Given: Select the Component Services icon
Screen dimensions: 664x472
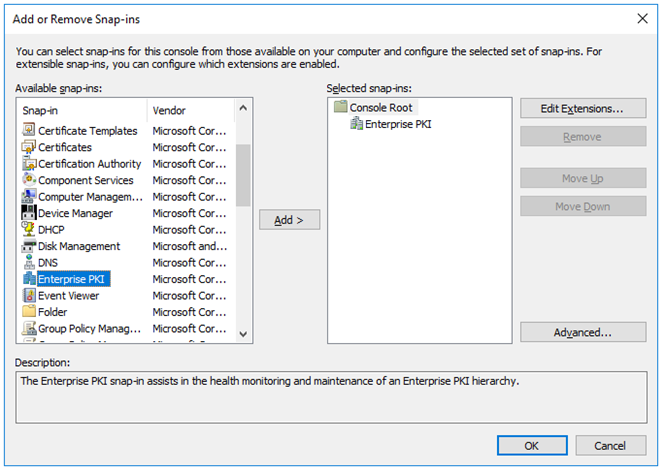Looking at the screenshot, I should point(29,180).
